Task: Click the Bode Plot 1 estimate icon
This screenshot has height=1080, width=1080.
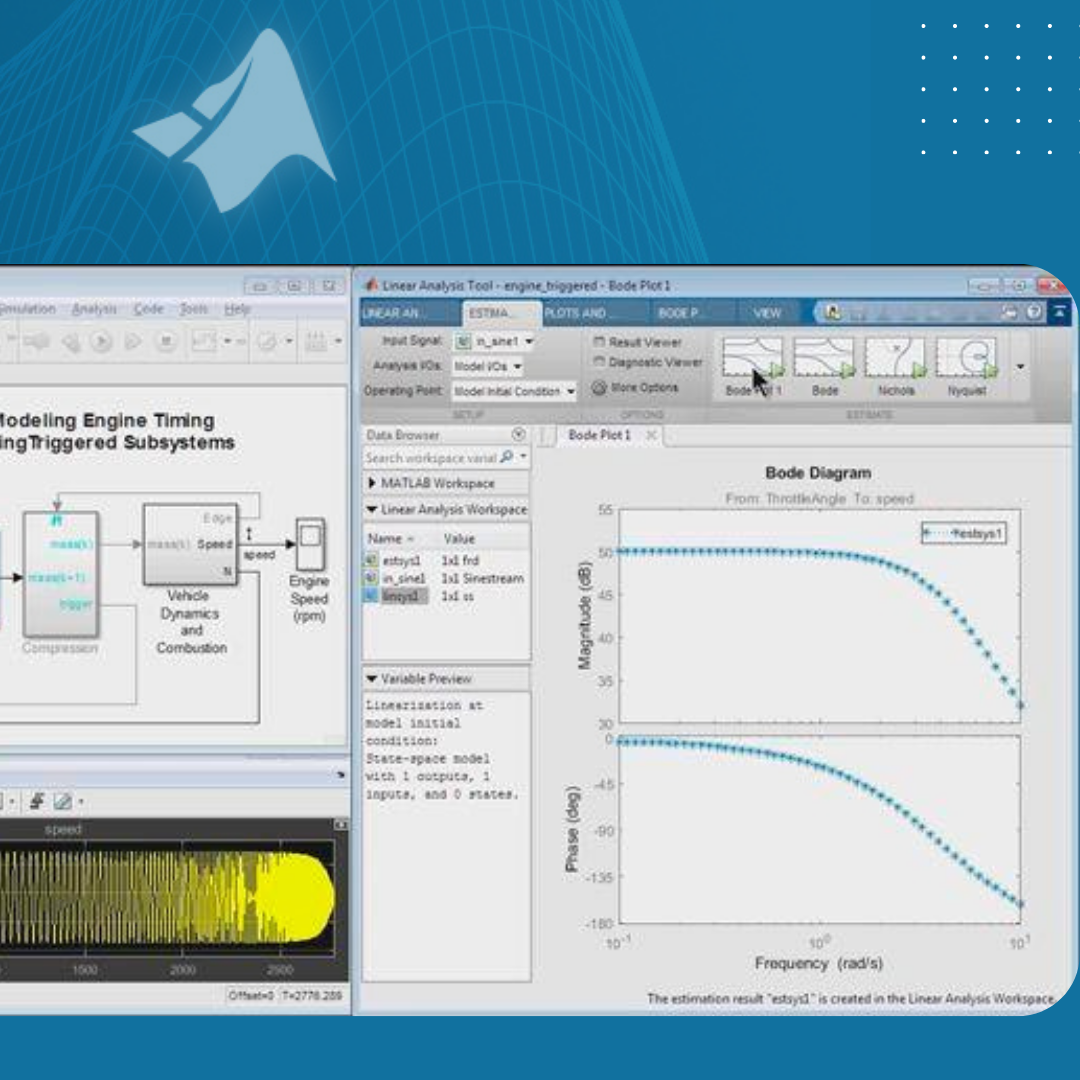Action: 752,359
